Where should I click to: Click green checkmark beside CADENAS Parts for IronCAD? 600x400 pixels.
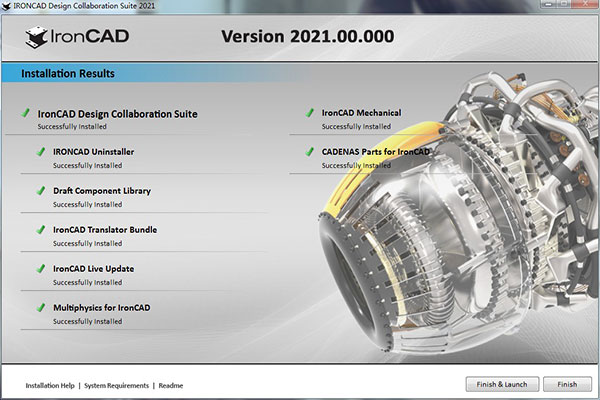[310, 152]
